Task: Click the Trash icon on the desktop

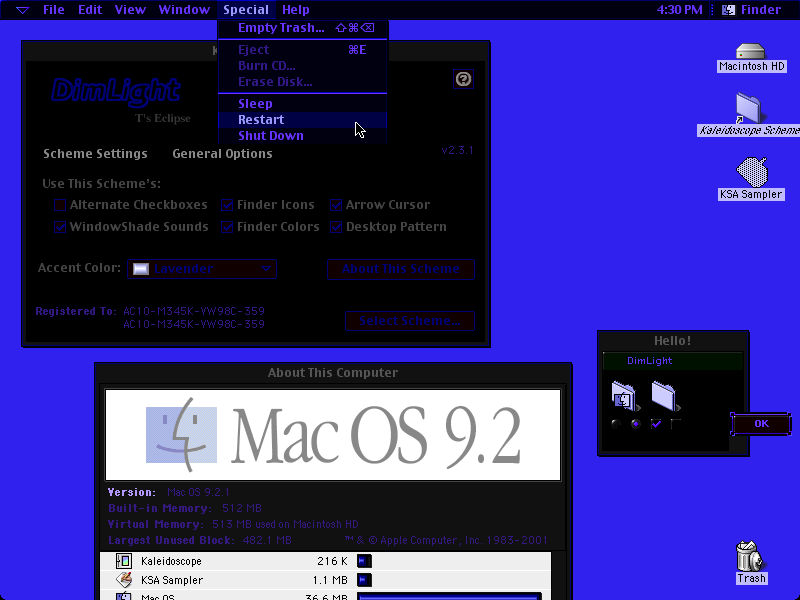Action: point(749,556)
